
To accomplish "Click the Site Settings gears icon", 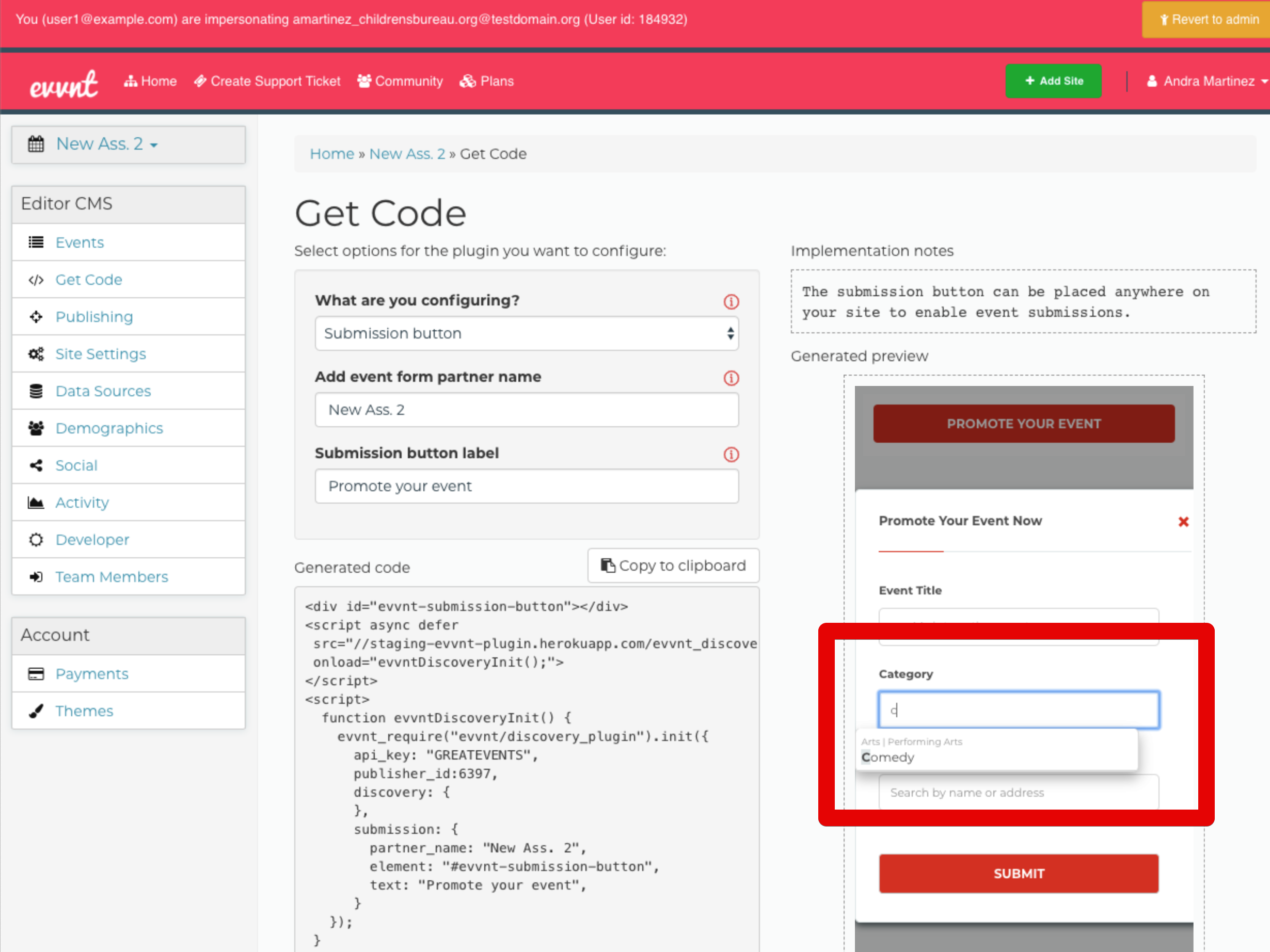I will click(x=36, y=354).
